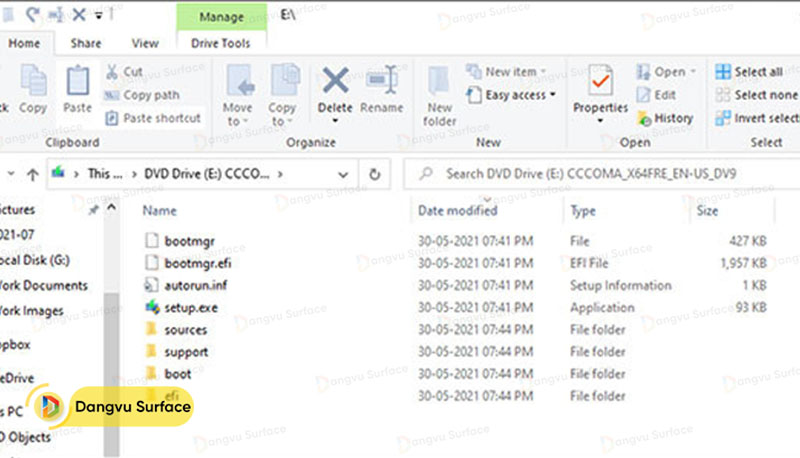Click the Paste clipboard icon
Viewport: 800px width, 458px height.
coord(78,81)
